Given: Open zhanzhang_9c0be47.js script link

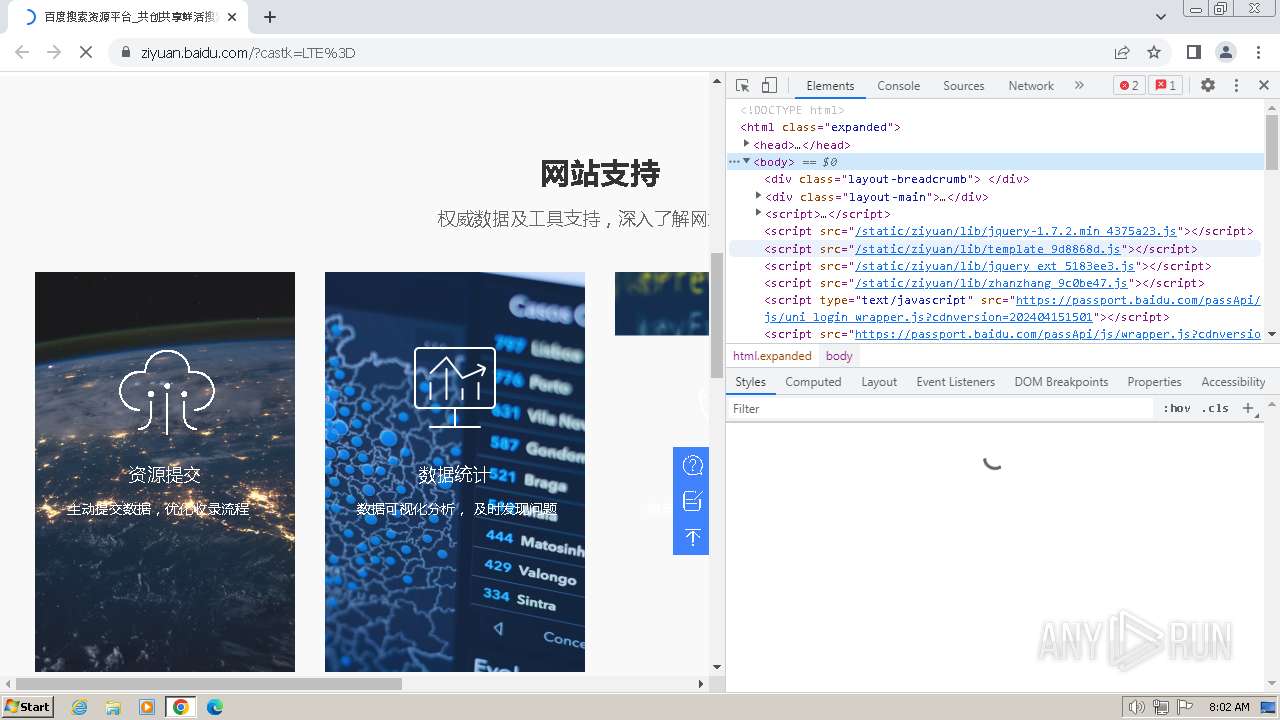Looking at the screenshot, I should tap(991, 283).
